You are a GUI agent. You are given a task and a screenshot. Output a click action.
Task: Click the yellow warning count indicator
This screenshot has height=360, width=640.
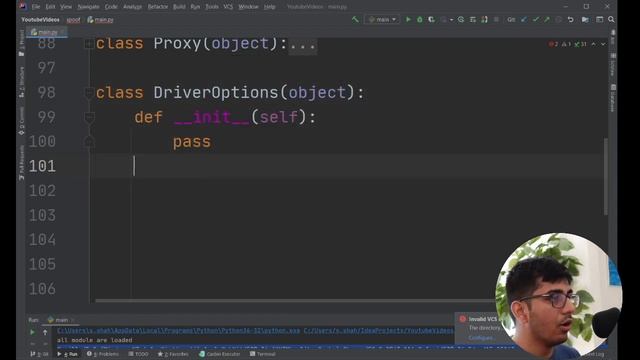[x=567, y=44]
